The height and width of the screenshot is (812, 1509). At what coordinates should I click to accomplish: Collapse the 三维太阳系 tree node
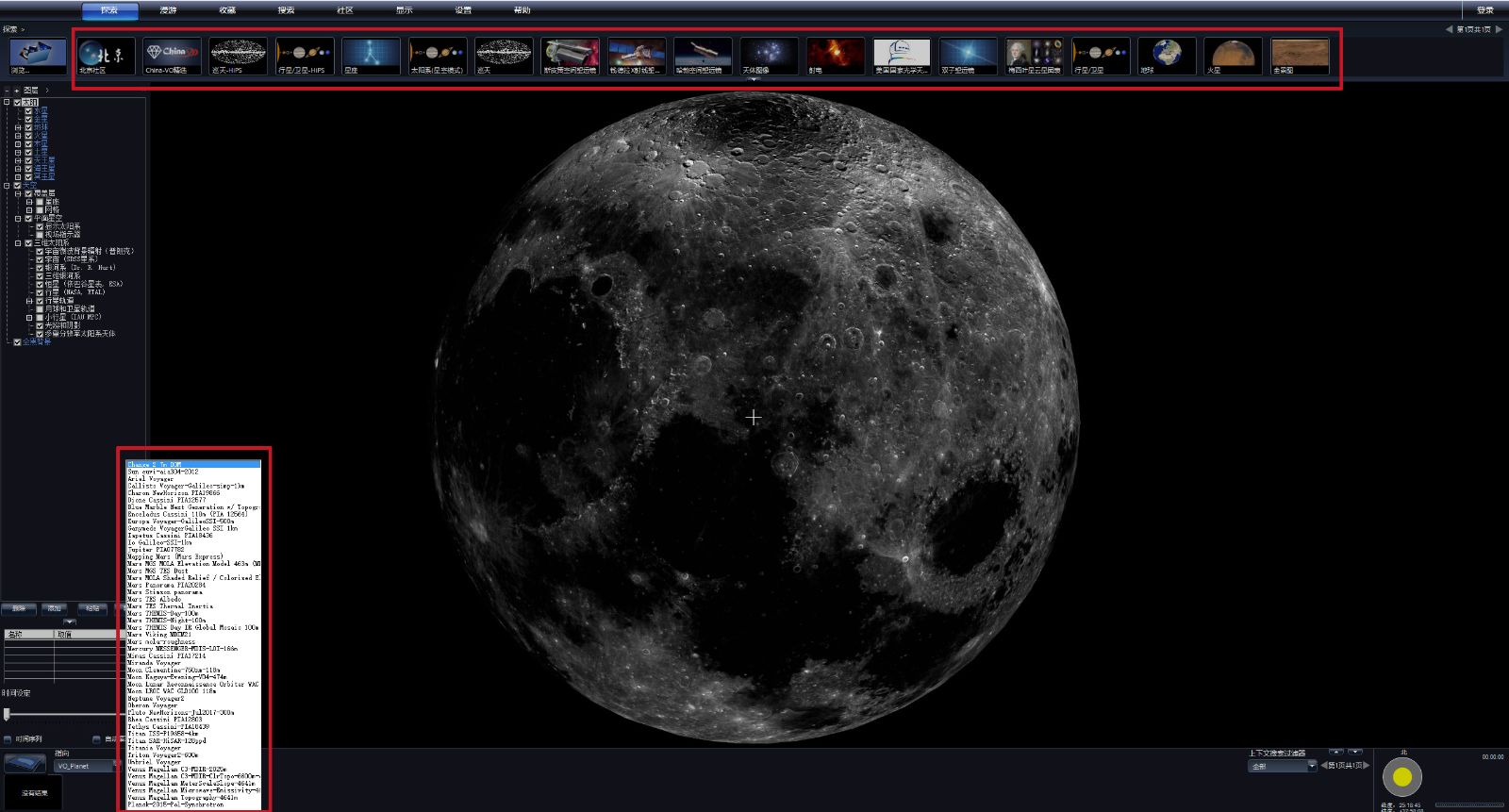click(17, 243)
